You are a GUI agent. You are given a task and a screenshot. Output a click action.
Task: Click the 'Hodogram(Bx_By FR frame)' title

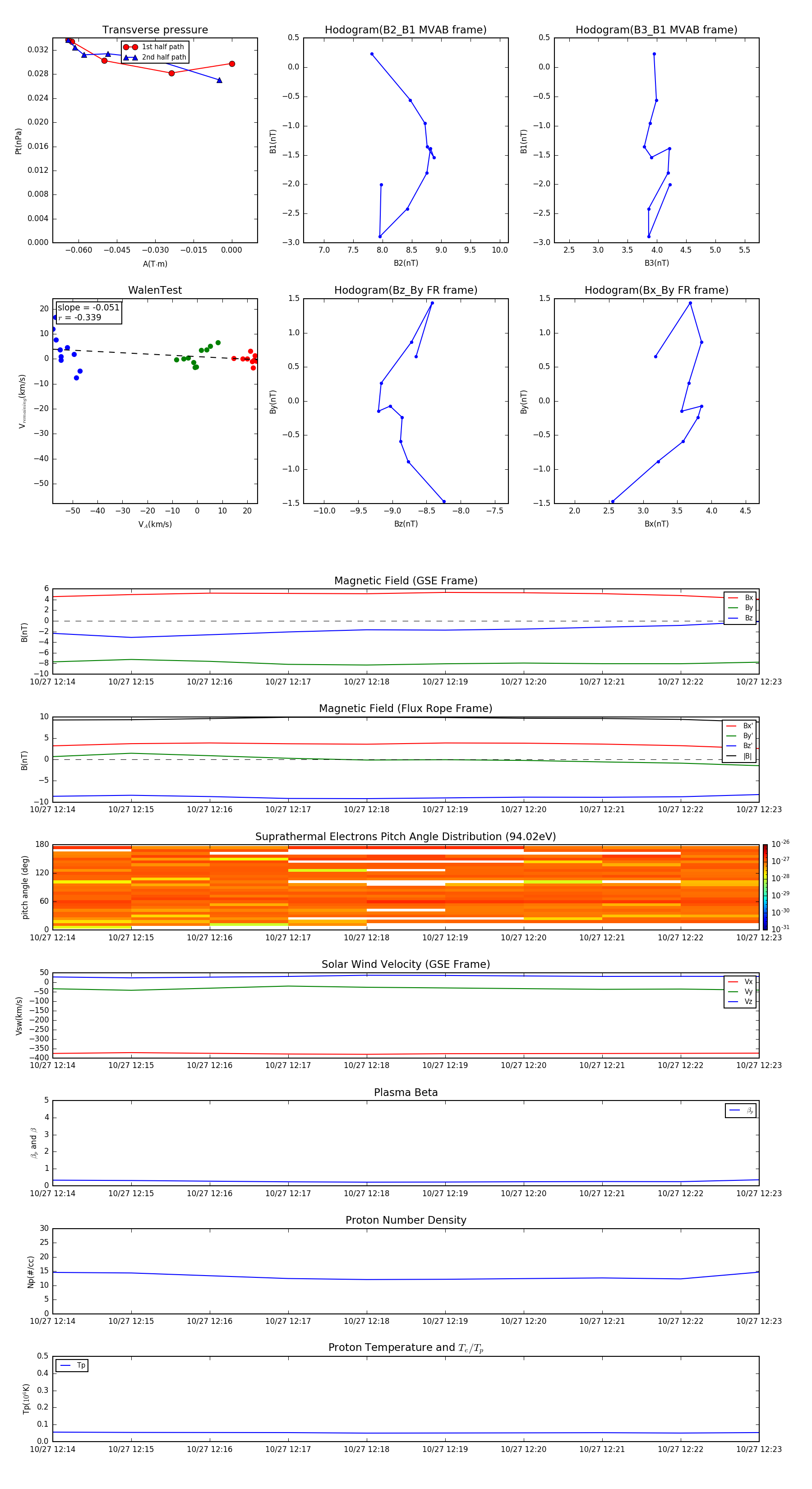656,290
